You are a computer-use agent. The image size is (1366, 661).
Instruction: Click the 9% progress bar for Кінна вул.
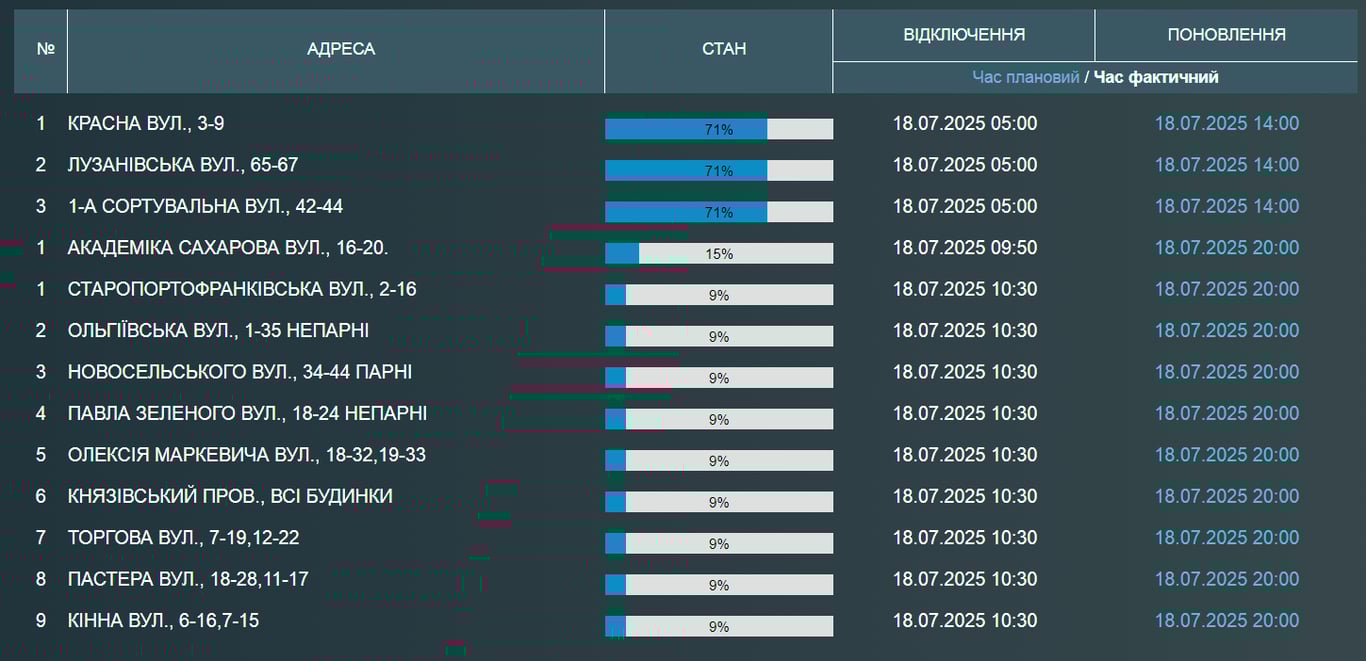pyautogui.click(x=718, y=627)
